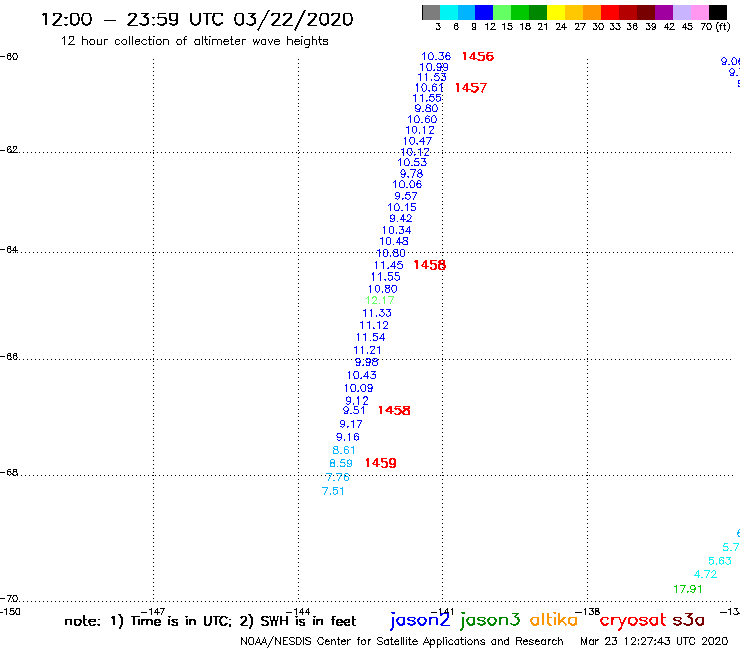The image size is (740, 650).
Task: Select the green jason3 legend label
Action: click(x=490, y=620)
